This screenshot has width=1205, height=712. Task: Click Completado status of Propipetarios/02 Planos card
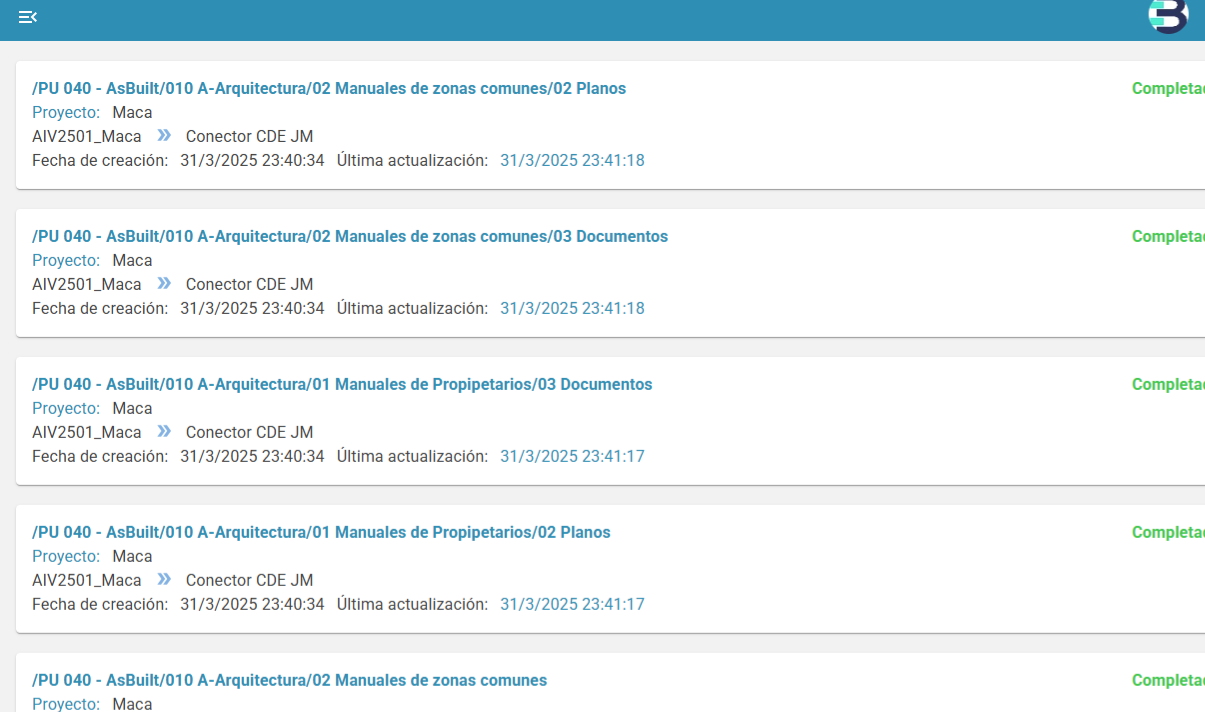pos(1167,532)
